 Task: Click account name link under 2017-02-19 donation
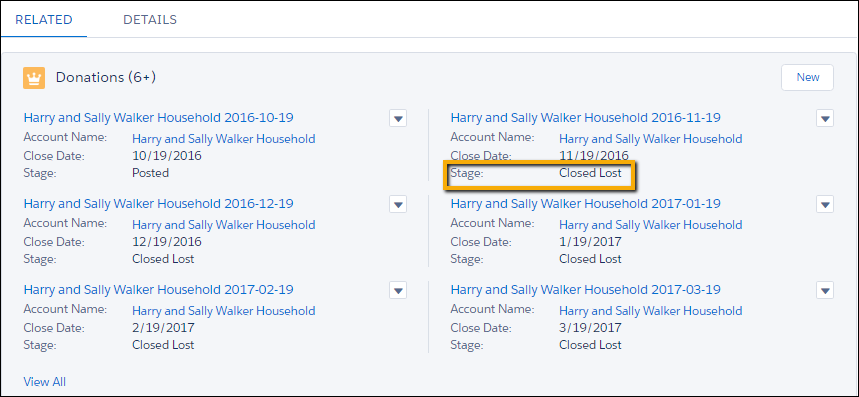click(x=224, y=310)
